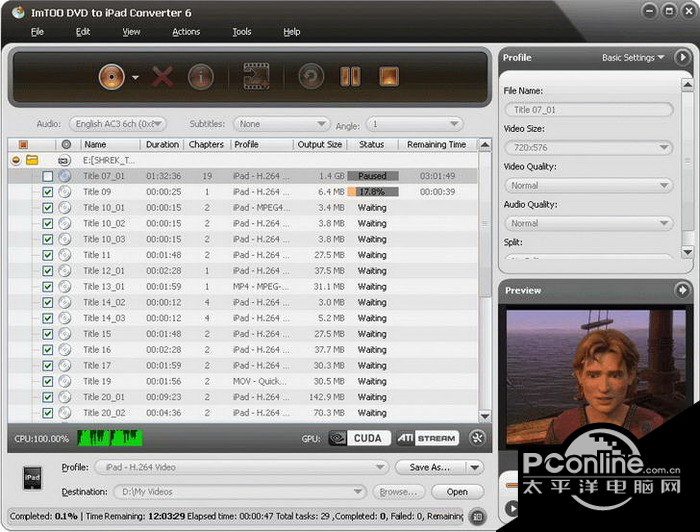This screenshot has width=700, height=532.
Task: Click the Profile panel scroll up arrow
Action: point(688,83)
